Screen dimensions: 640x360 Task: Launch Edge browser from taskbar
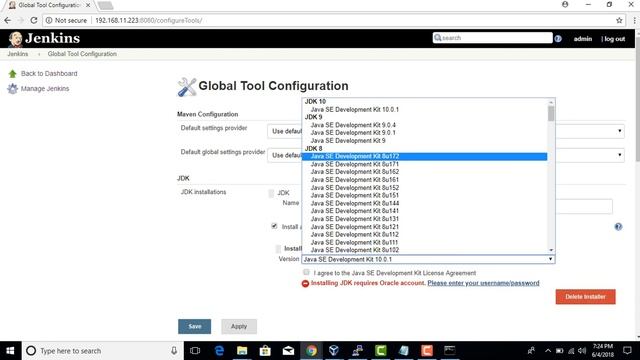(x=219, y=351)
